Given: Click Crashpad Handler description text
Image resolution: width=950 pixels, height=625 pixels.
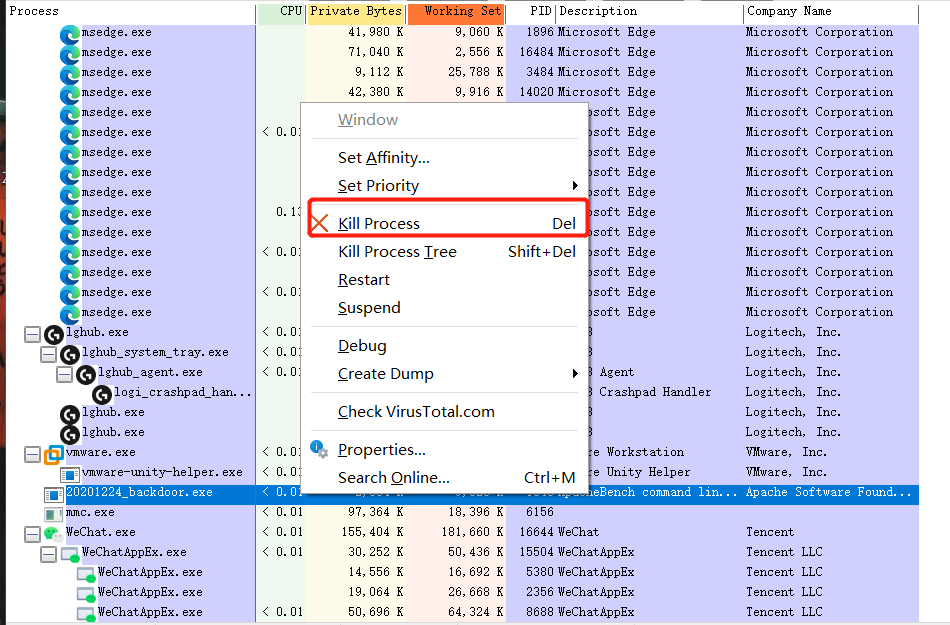Looking at the screenshot, I should tap(655, 392).
